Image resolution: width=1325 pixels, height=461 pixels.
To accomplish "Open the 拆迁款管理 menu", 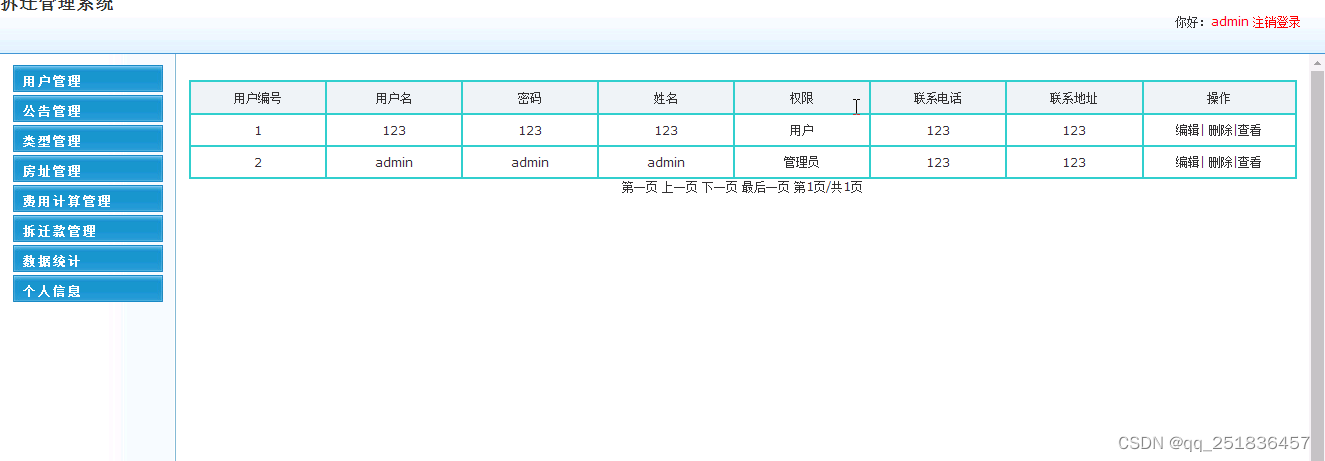I will pyautogui.click(x=88, y=231).
